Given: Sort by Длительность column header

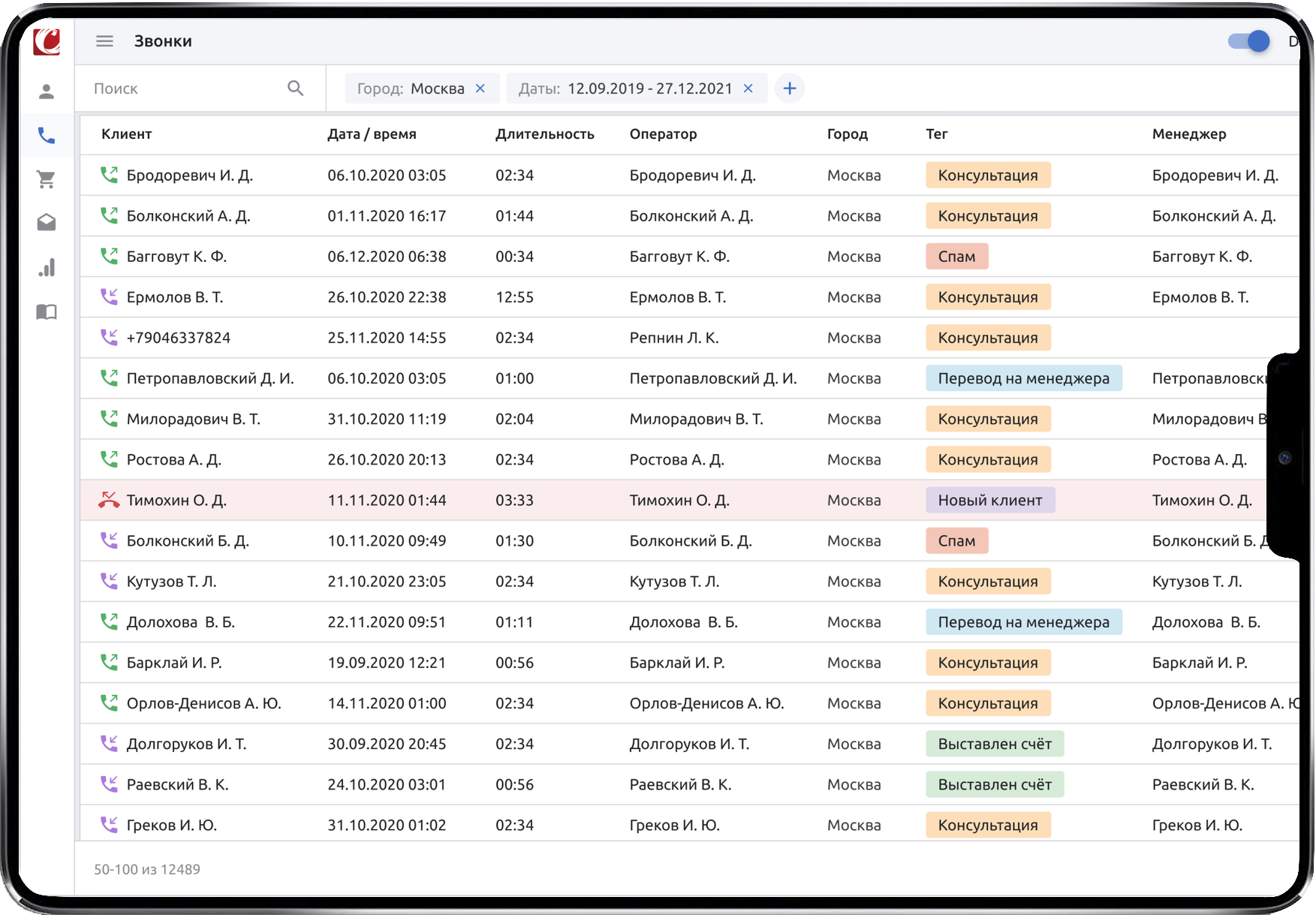Looking at the screenshot, I should pyautogui.click(x=544, y=134).
